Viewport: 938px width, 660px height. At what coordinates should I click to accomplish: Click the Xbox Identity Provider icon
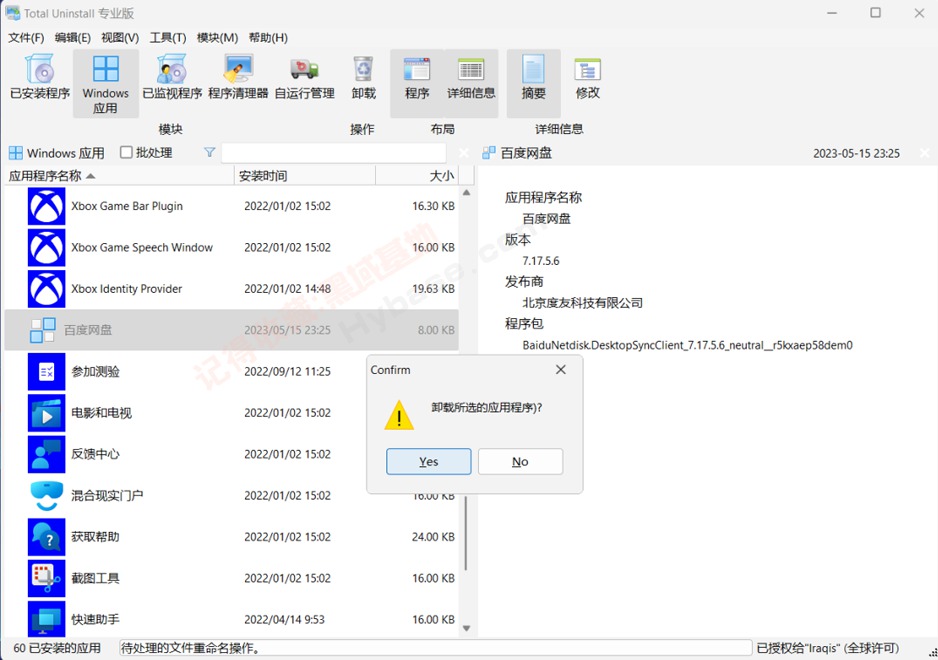(47, 288)
